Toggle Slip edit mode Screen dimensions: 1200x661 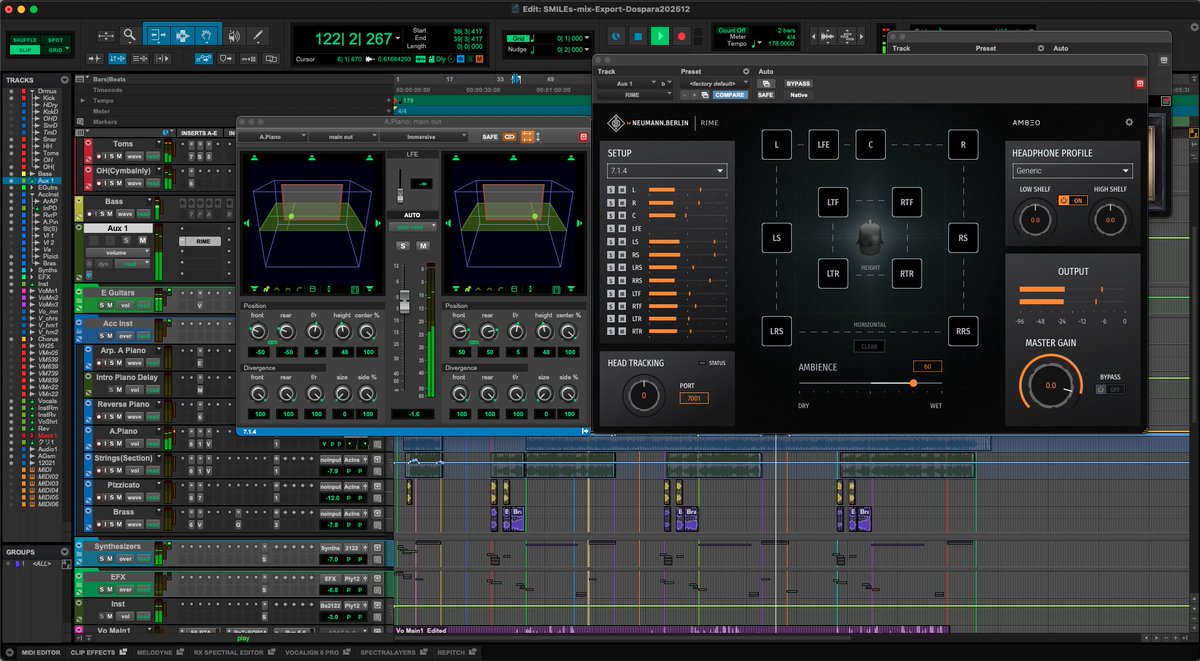pos(25,50)
